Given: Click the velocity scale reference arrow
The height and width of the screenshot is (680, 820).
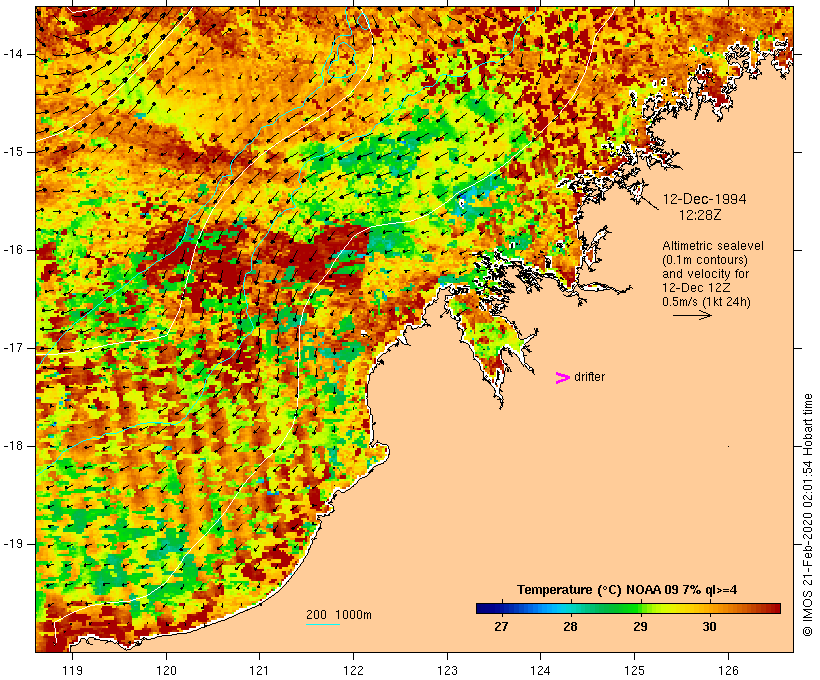Looking at the screenshot, I should pyautogui.click(x=692, y=315).
